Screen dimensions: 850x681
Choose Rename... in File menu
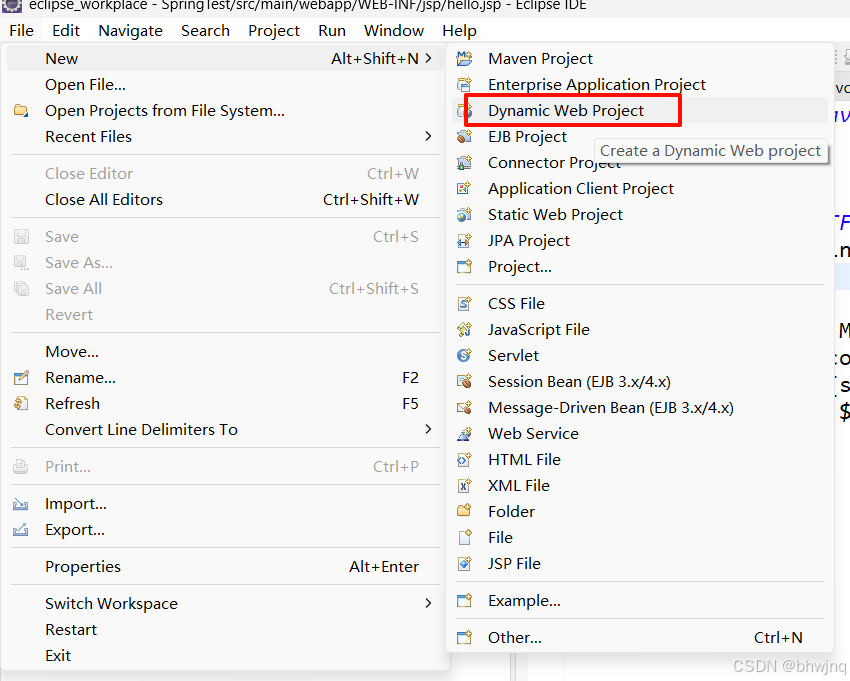(225, 377)
